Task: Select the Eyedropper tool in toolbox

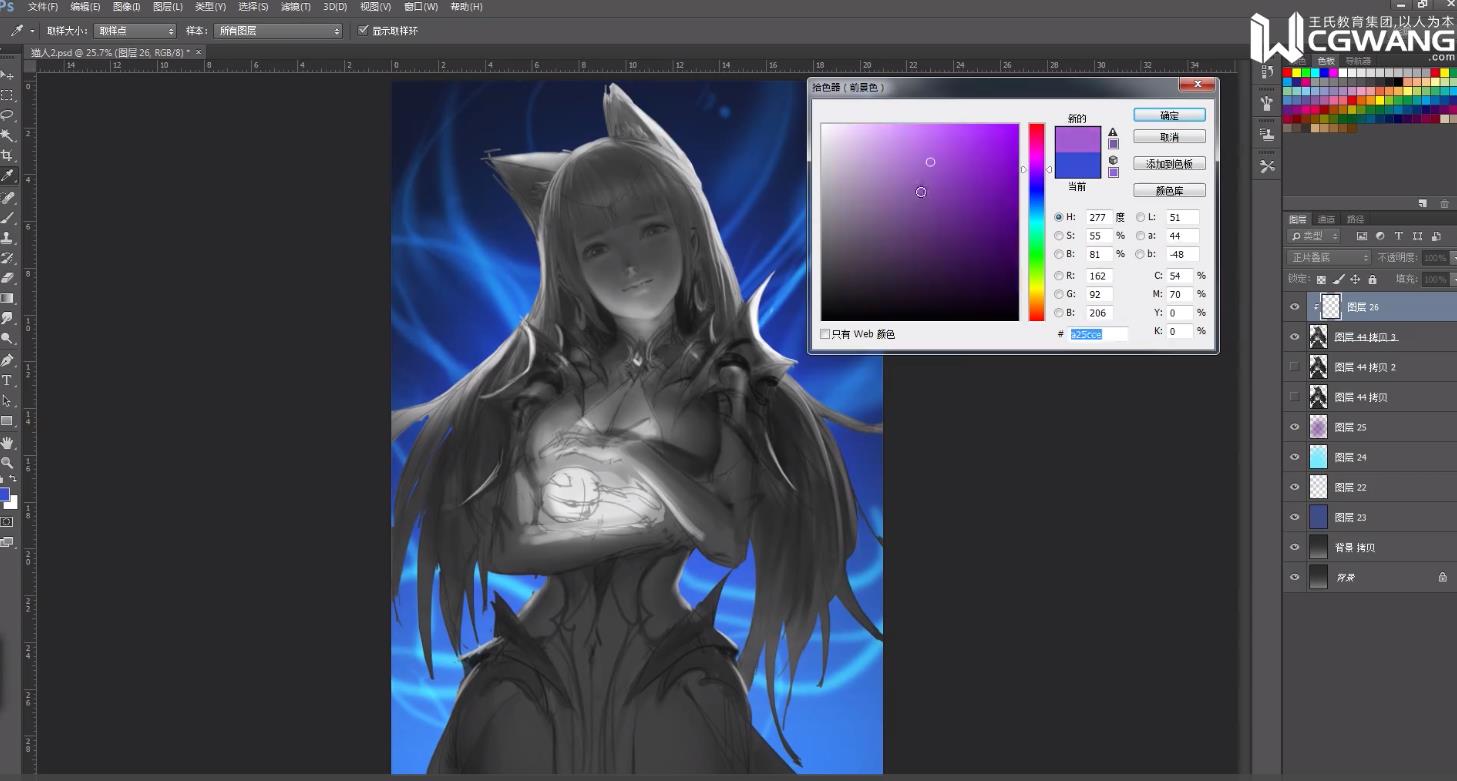Action: pyautogui.click(x=7, y=177)
